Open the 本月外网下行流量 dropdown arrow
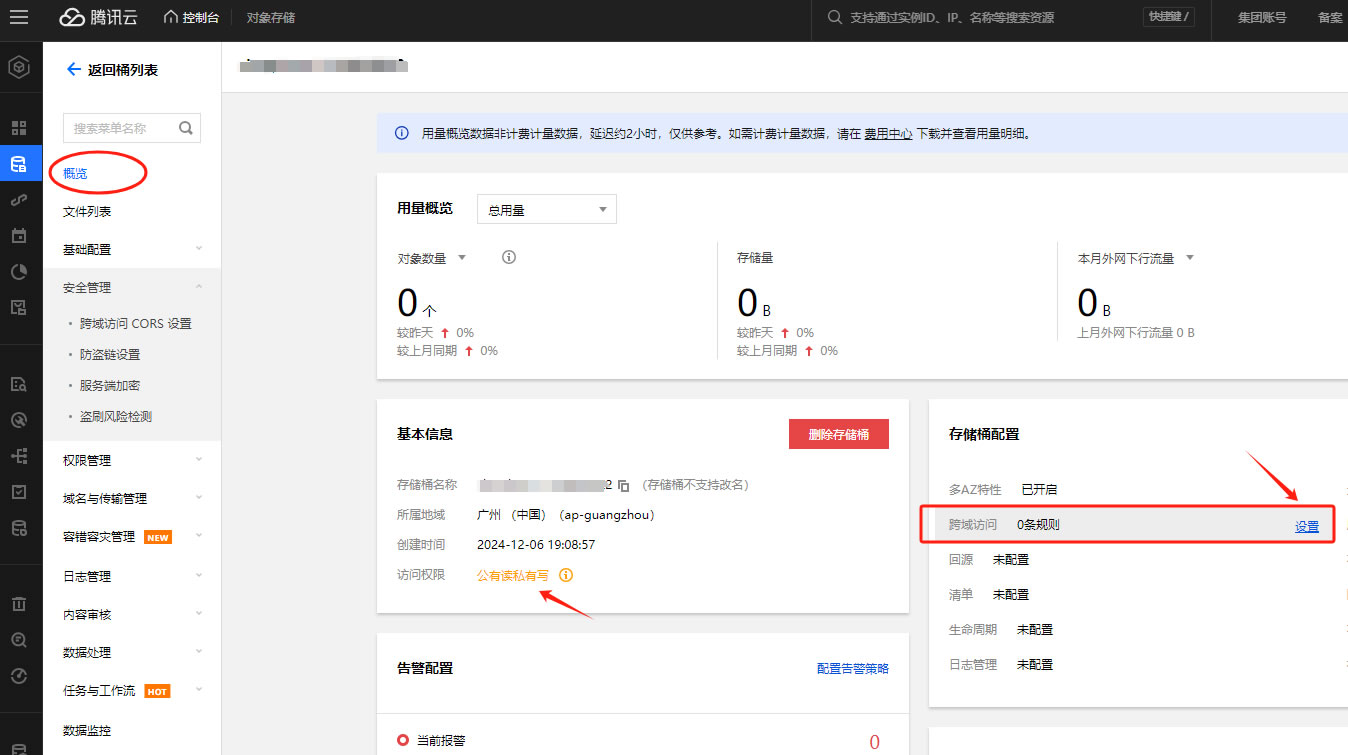Image resolution: width=1348 pixels, height=755 pixels. [x=1190, y=257]
